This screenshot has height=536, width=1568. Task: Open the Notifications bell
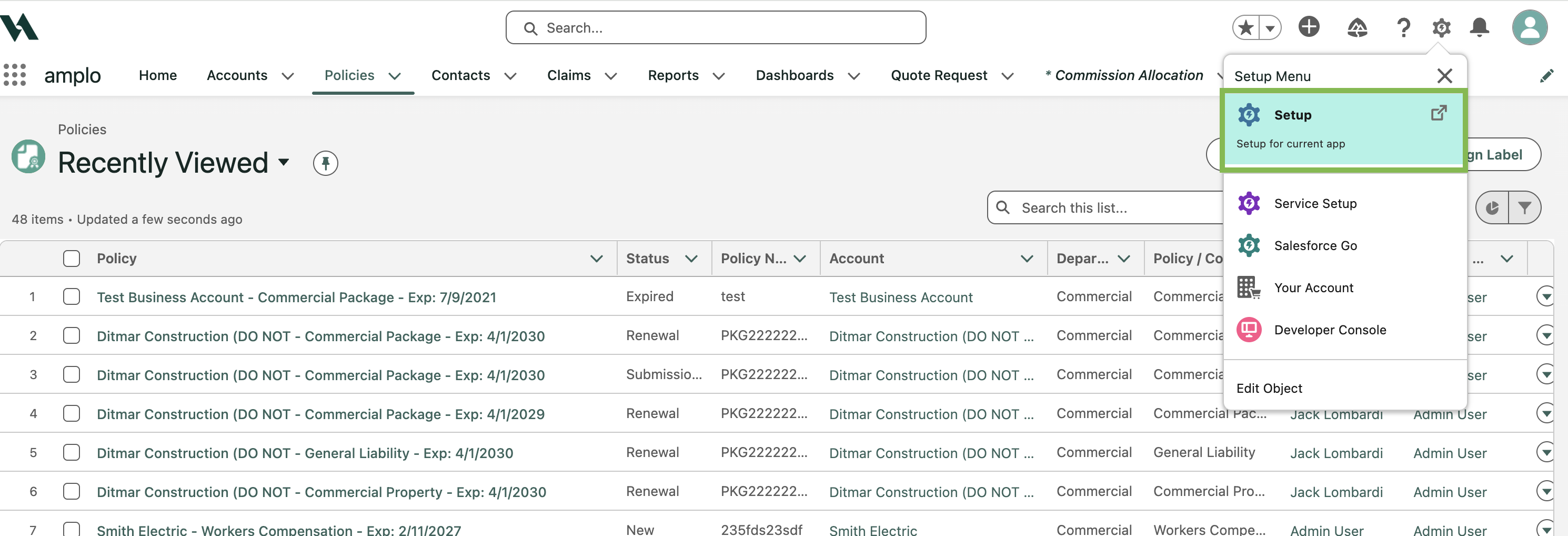tap(1479, 27)
